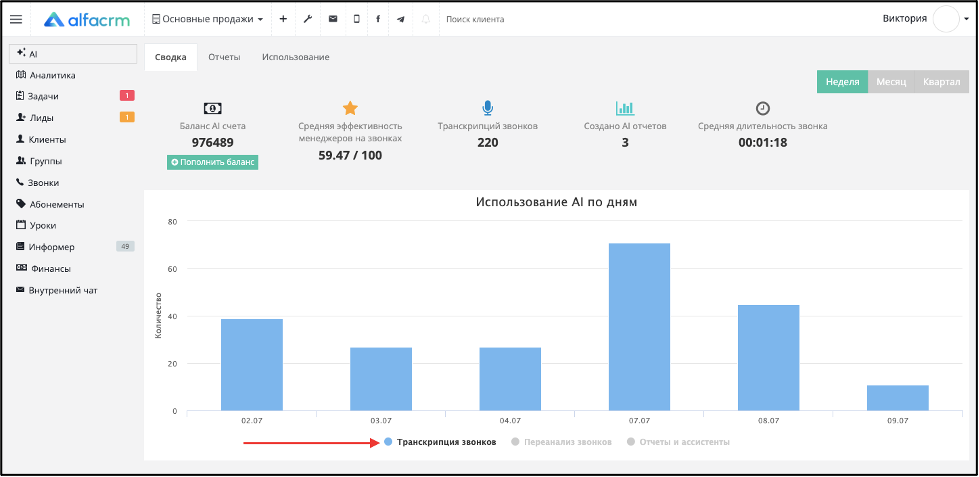
Task: Select the Неделя period button
Action: point(842,82)
